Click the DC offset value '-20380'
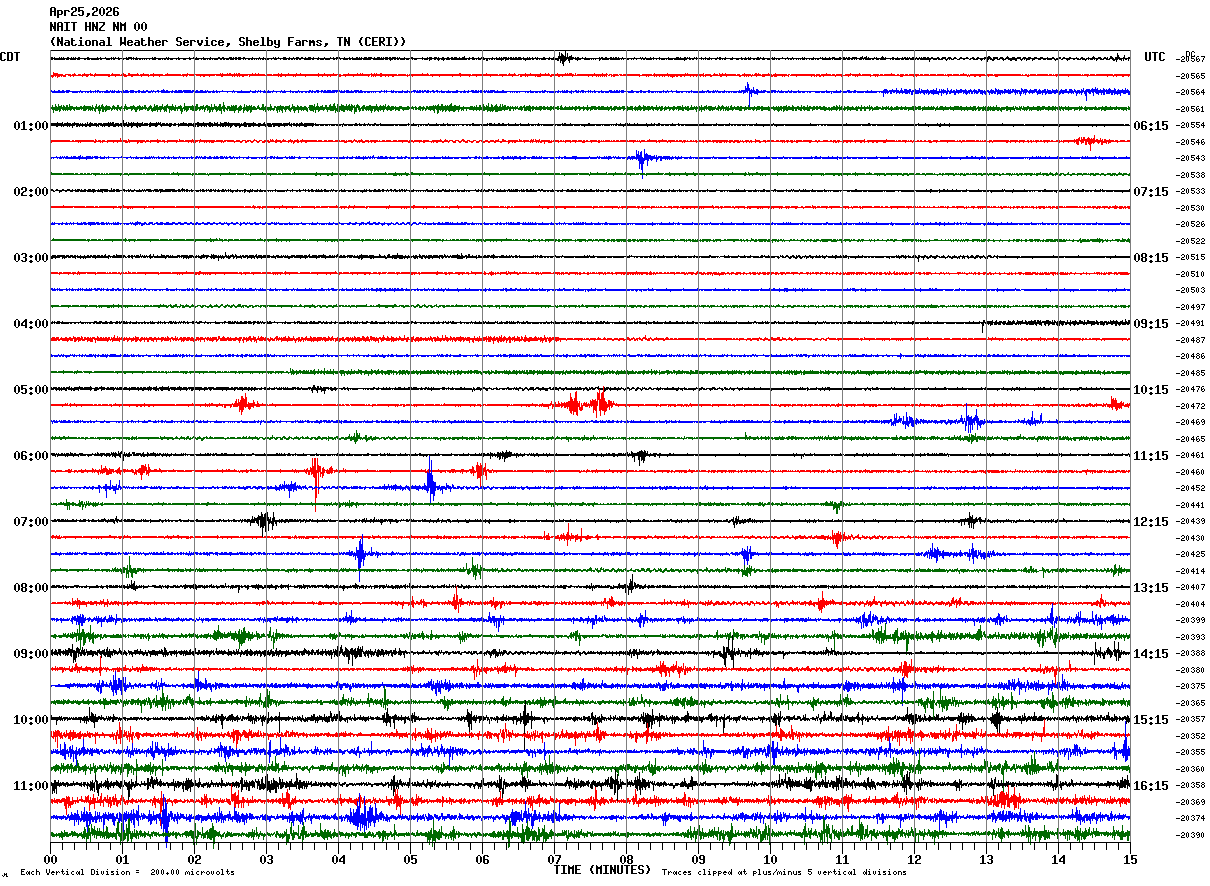1210x886 pixels. [1191, 670]
